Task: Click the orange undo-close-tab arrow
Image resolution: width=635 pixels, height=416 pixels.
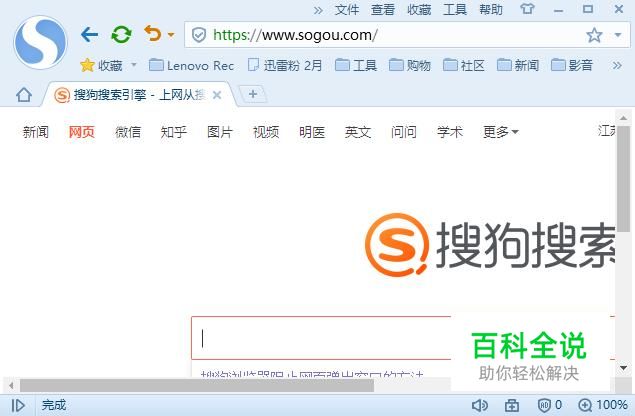Action: (x=153, y=34)
